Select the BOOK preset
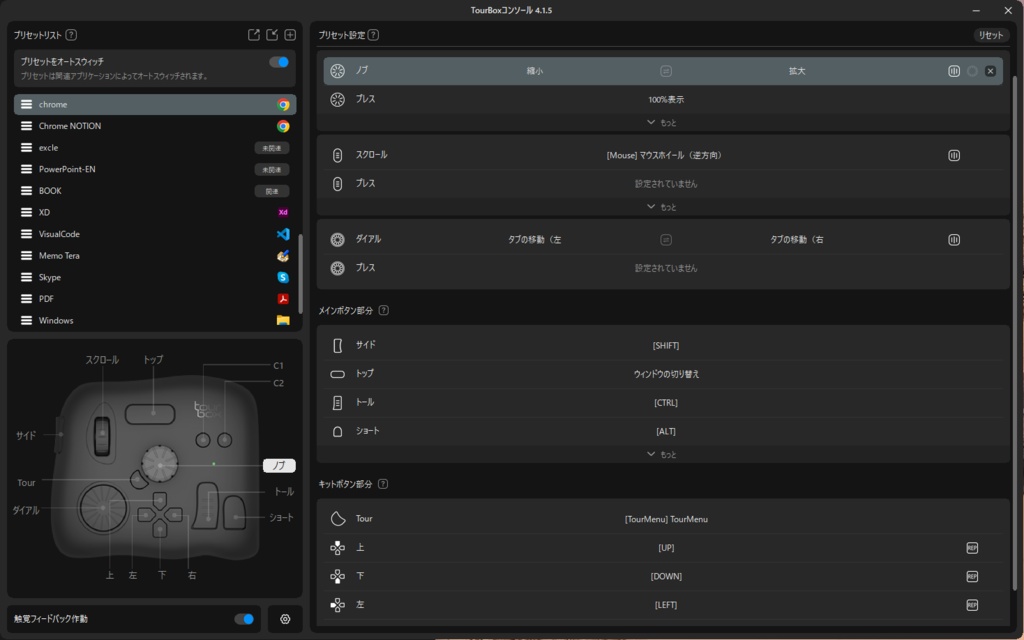 pos(155,191)
